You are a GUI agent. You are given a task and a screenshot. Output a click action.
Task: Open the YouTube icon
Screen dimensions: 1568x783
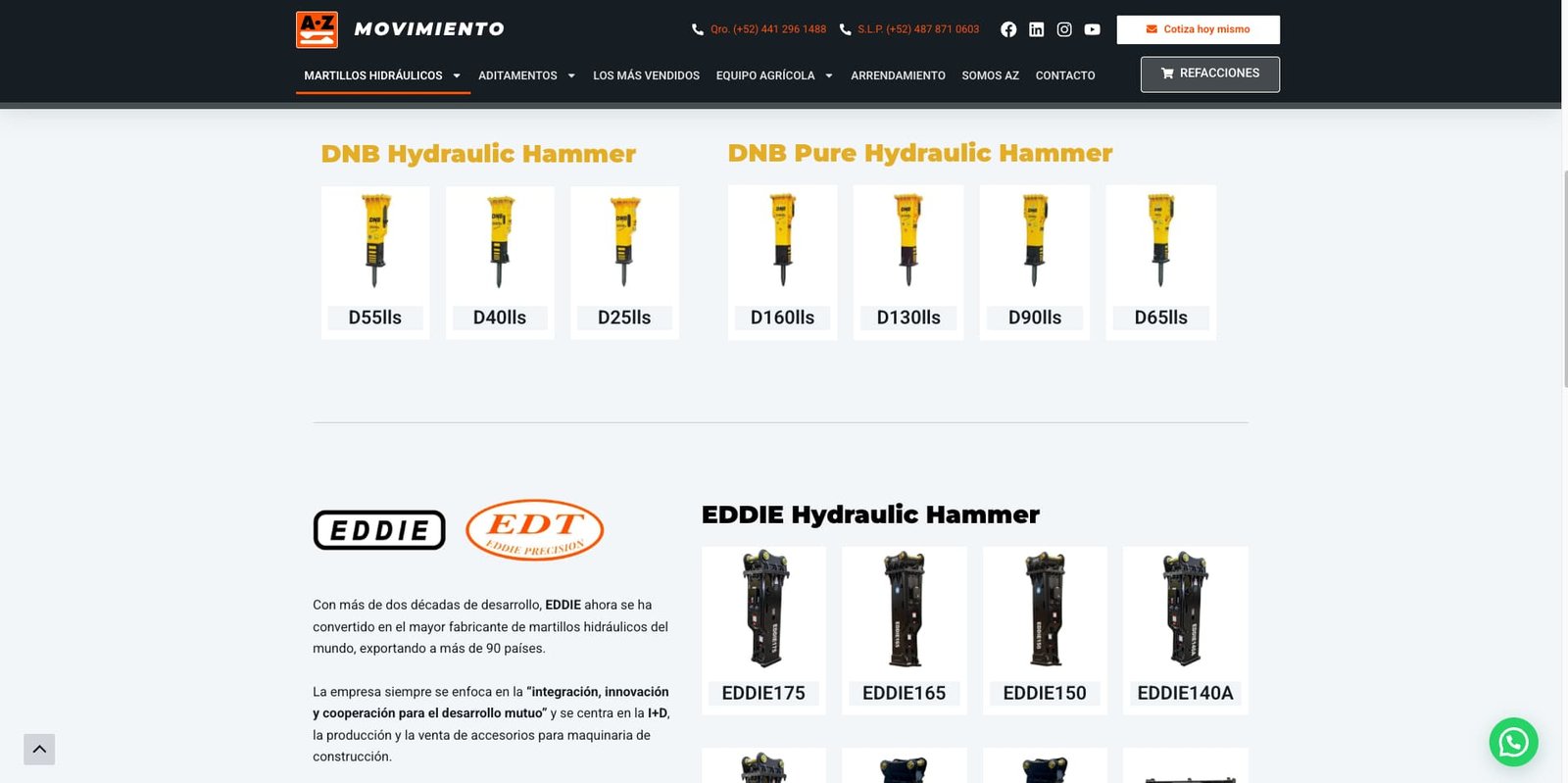point(1092,29)
